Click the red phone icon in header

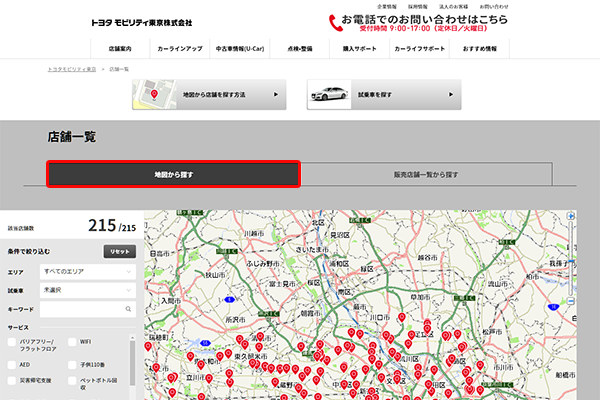tap(335, 23)
